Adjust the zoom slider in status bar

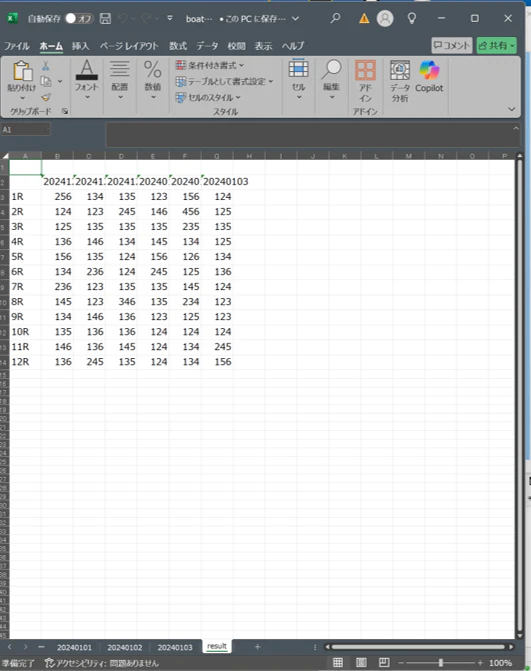(440, 662)
